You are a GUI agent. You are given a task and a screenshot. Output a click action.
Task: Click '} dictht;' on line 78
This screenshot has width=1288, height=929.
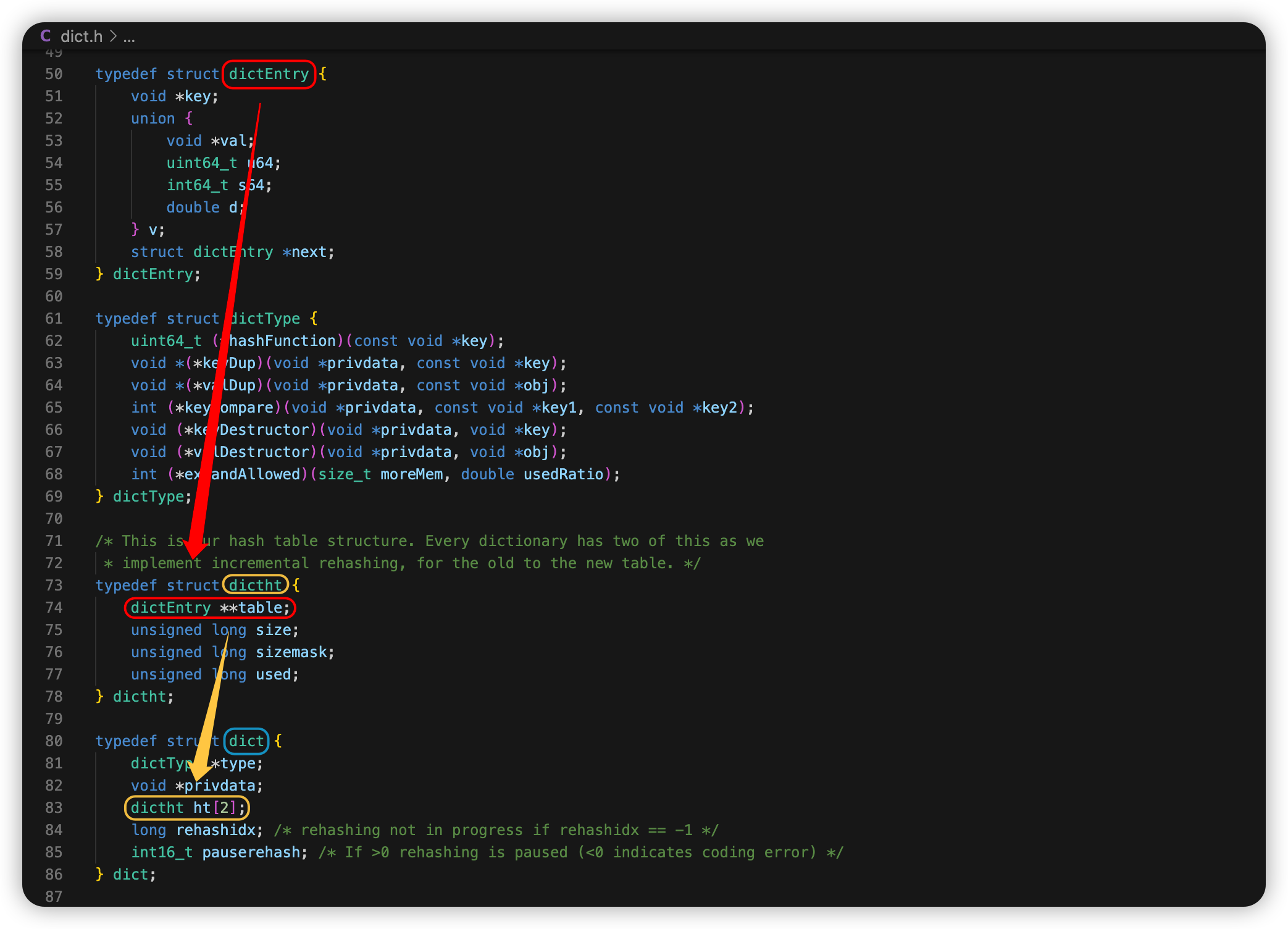click(135, 697)
